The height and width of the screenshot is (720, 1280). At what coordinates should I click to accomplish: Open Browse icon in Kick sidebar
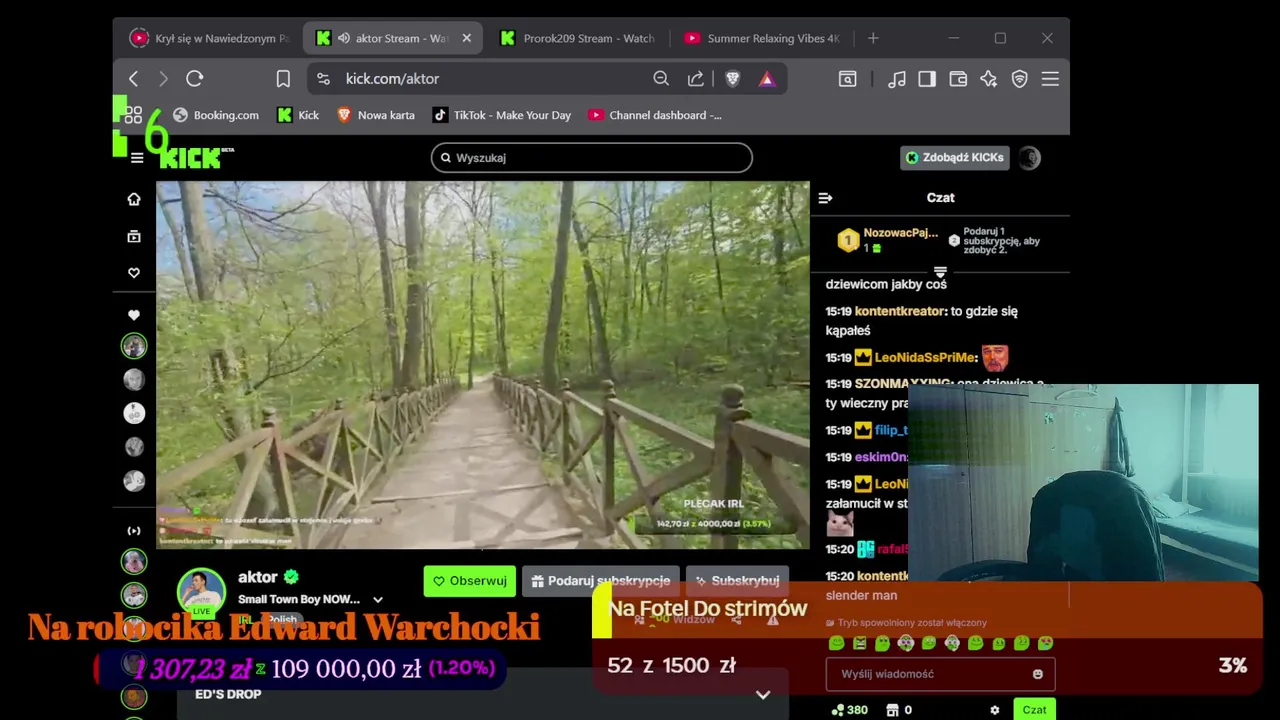134,236
